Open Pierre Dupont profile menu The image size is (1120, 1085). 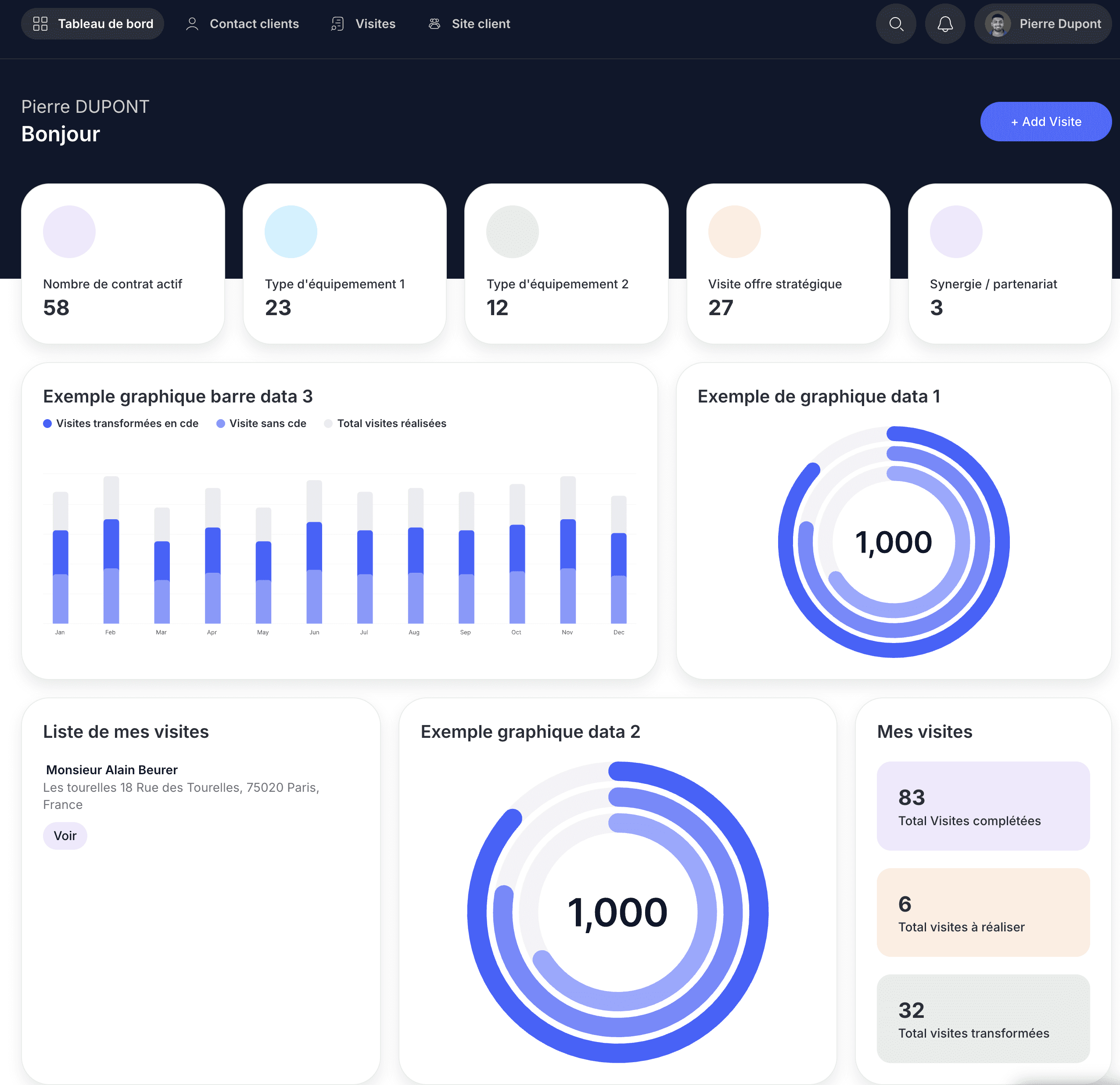(x=1059, y=24)
